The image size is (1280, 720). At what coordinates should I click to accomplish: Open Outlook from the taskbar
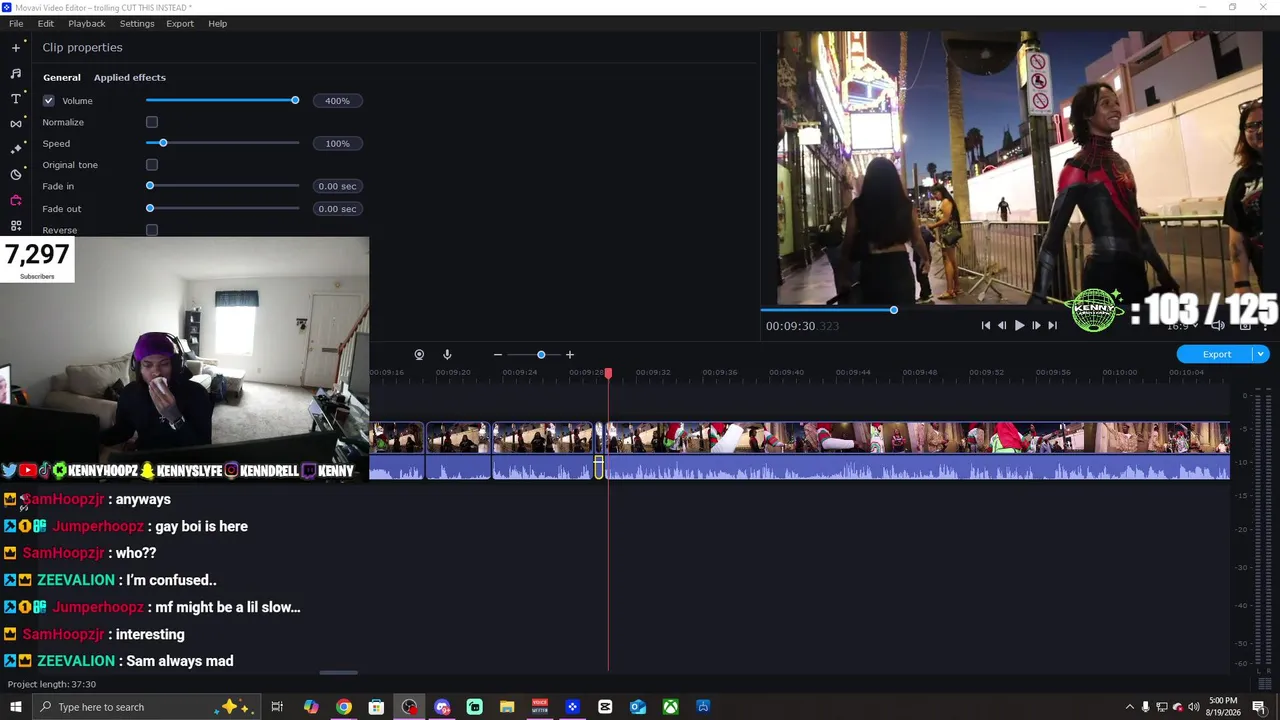[638, 707]
